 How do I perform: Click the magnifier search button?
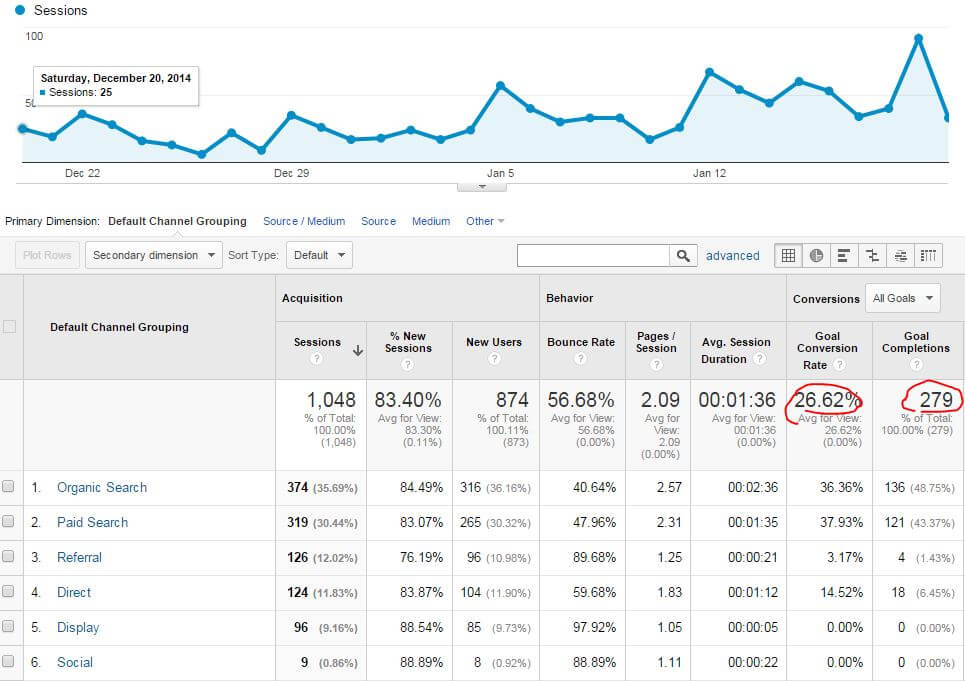(x=683, y=255)
